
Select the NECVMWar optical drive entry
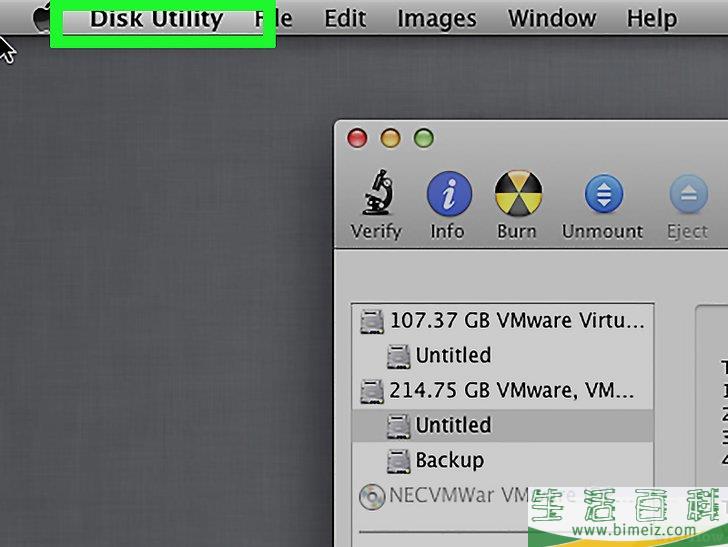503,495
